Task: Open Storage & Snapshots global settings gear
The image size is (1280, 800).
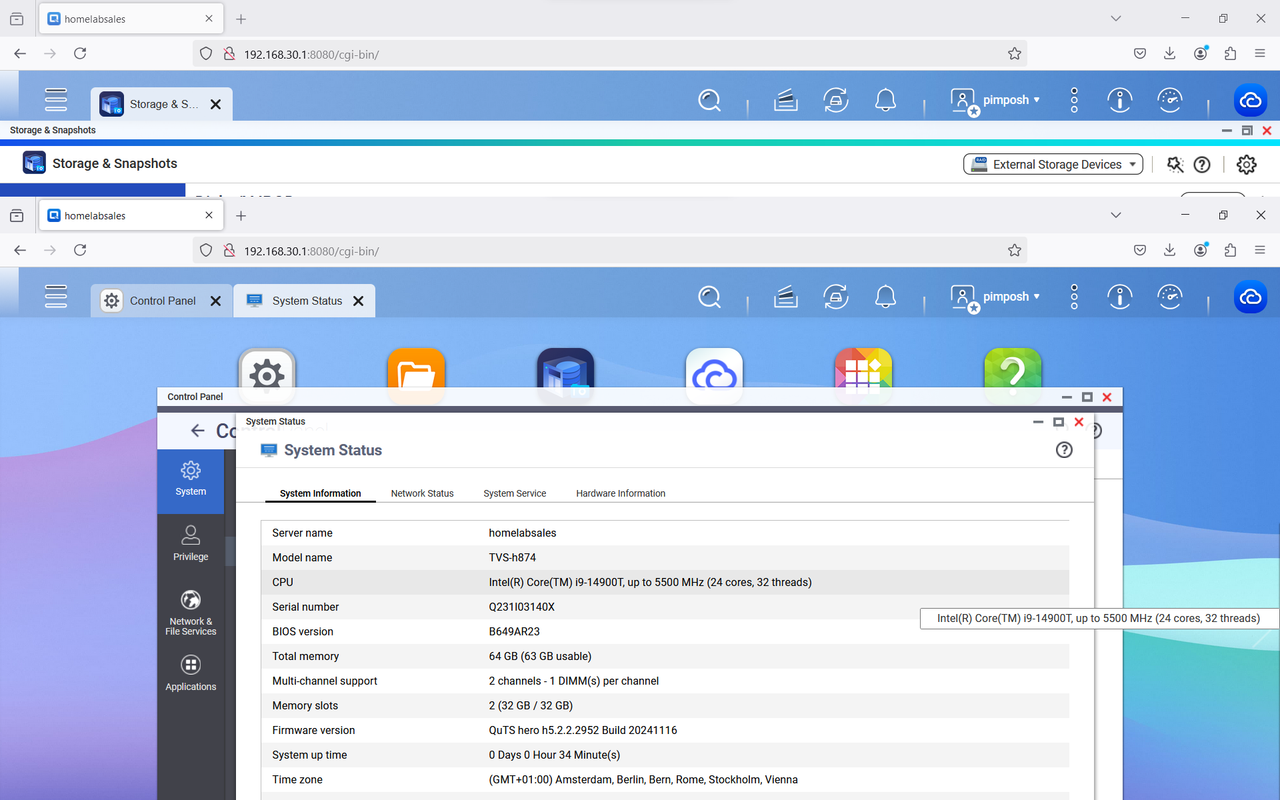Action: [1246, 165]
